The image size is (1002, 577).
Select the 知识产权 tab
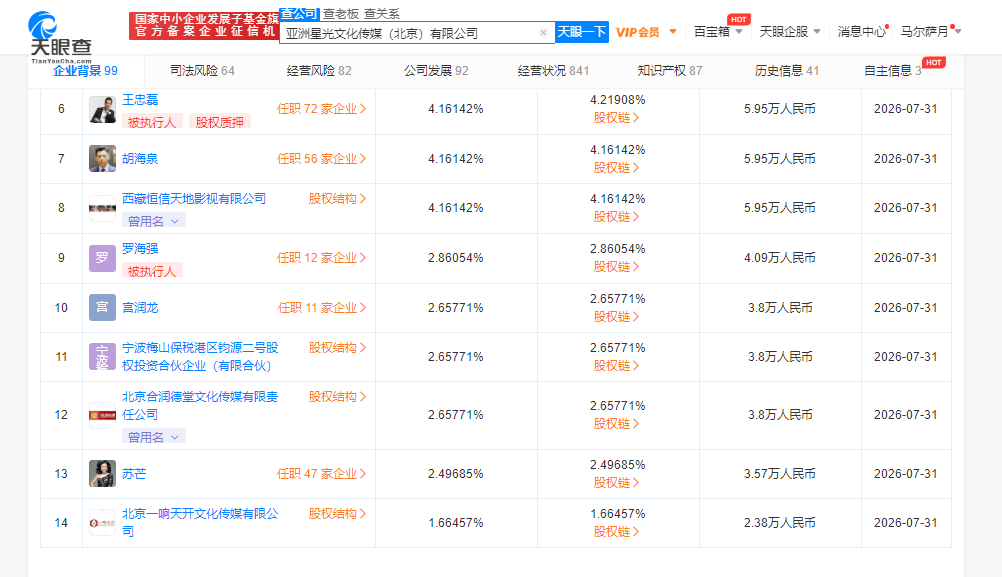coord(670,71)
